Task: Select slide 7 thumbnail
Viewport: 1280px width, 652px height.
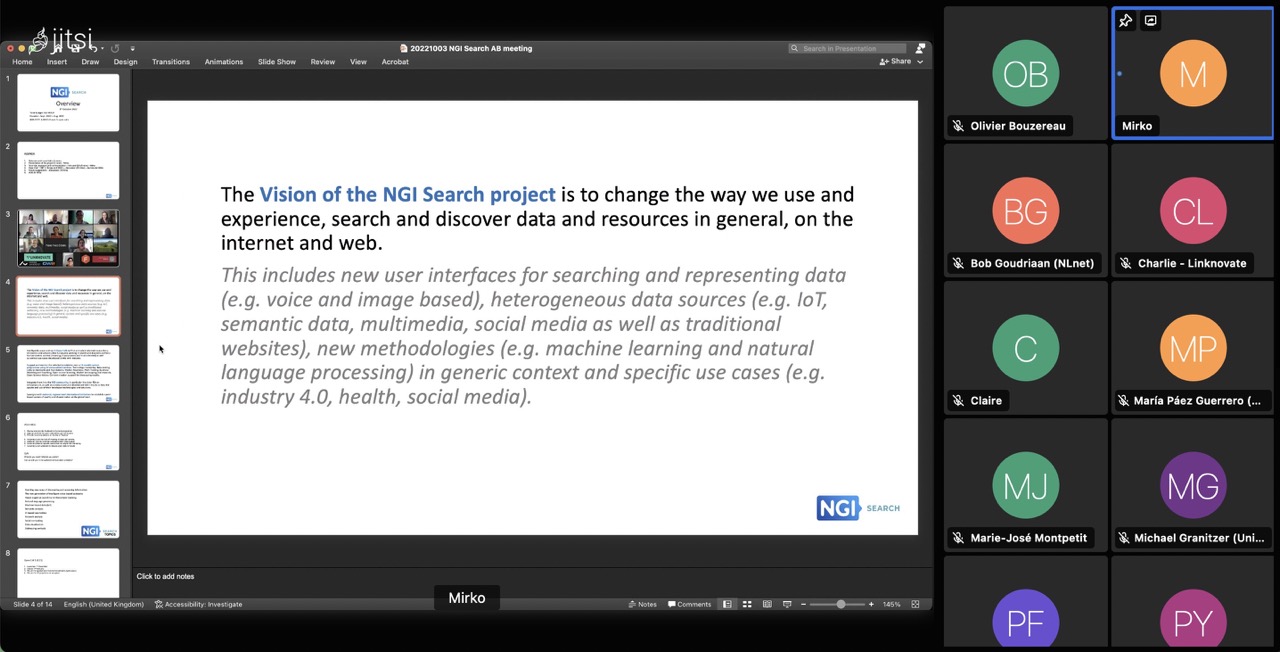Action: pos(68,510)
